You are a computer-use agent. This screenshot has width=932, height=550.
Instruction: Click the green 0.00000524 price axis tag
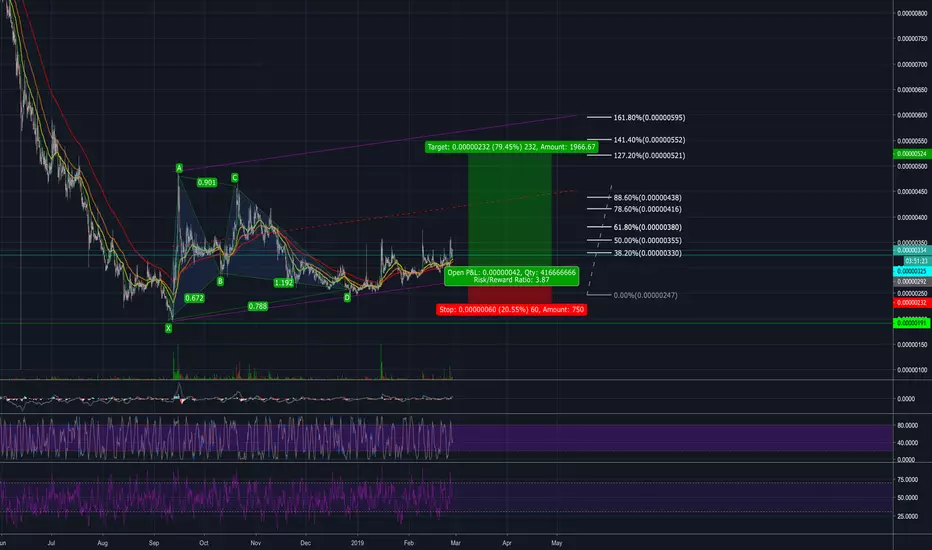(912, 154)
